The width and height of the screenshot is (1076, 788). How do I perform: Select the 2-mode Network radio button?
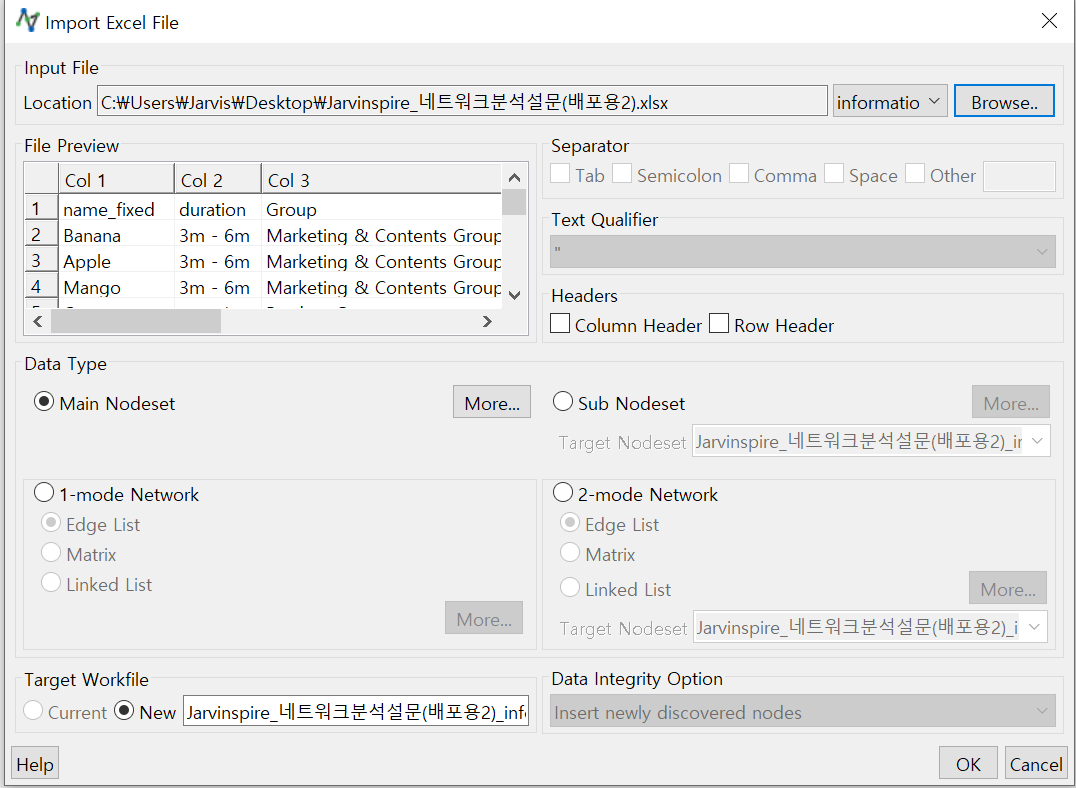[563, 493]
